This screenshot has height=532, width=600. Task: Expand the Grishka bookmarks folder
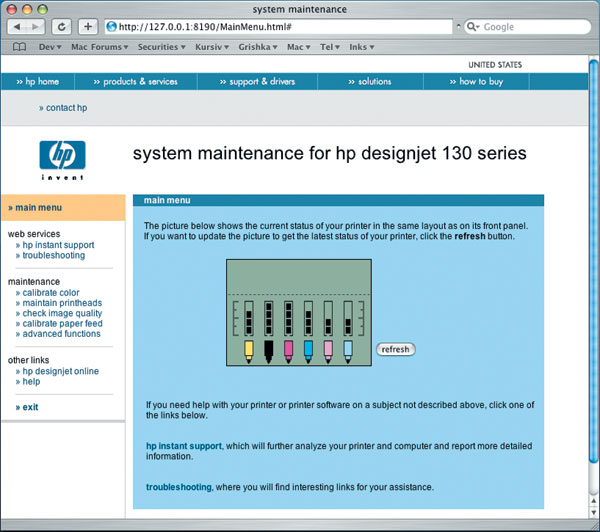click(x=258, y=47)
